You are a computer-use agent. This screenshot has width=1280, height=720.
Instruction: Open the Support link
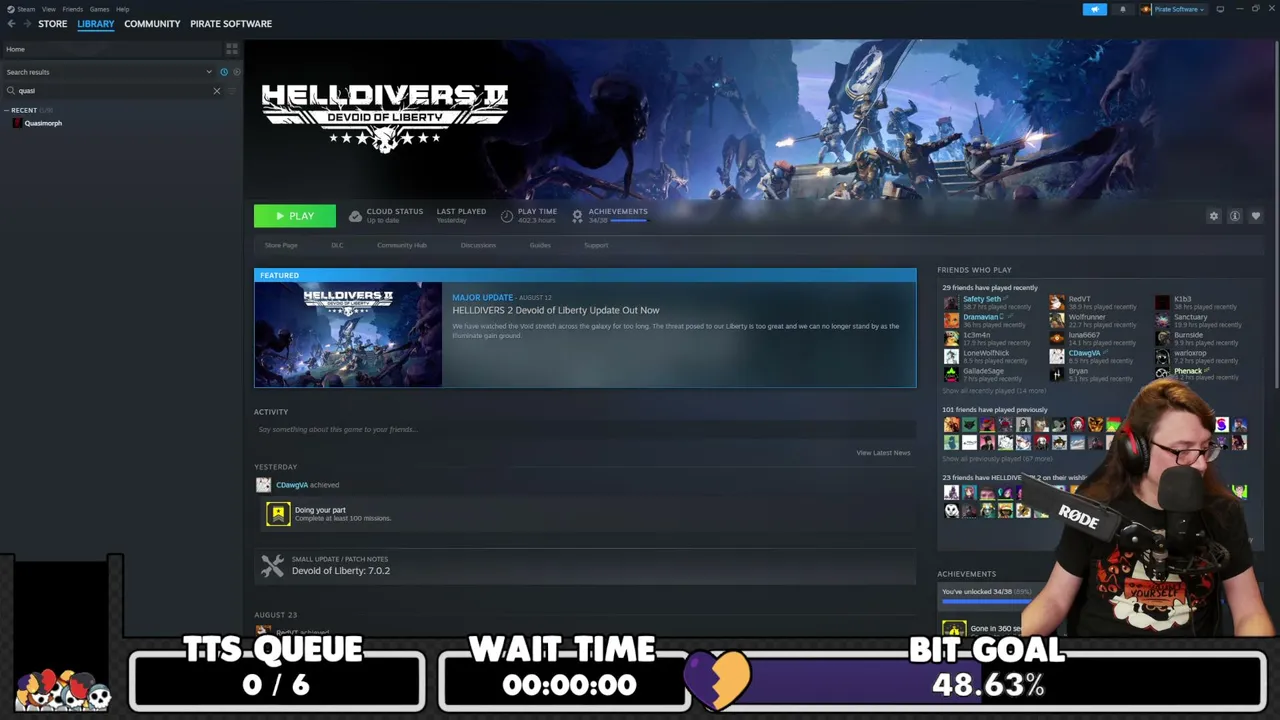click(x=596, y=245)
